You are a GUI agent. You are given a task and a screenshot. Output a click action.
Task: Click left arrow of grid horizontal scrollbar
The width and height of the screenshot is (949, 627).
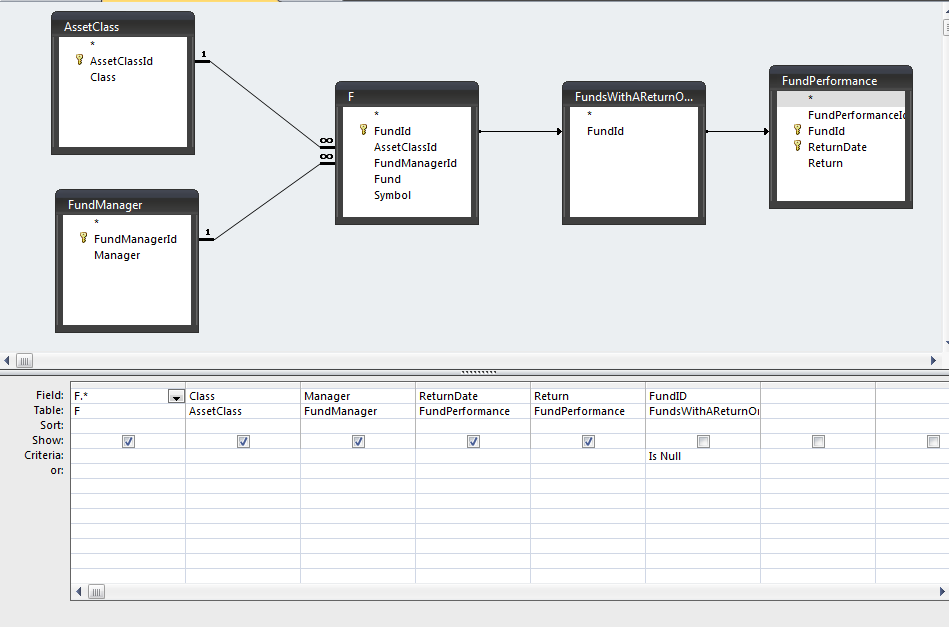coord(79,591)
